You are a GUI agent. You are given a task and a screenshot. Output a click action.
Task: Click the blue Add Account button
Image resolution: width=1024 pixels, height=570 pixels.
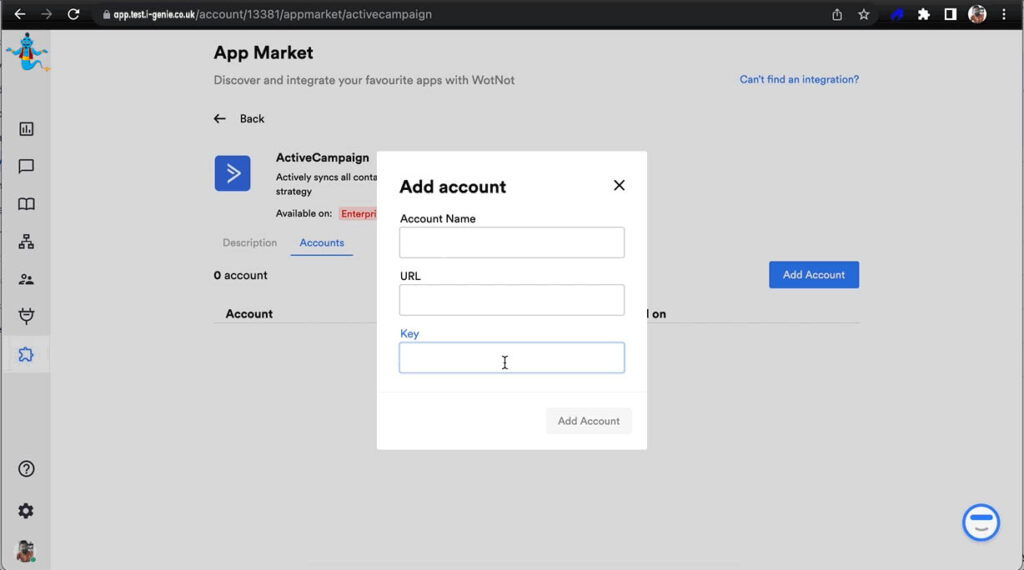click(813, 275)
